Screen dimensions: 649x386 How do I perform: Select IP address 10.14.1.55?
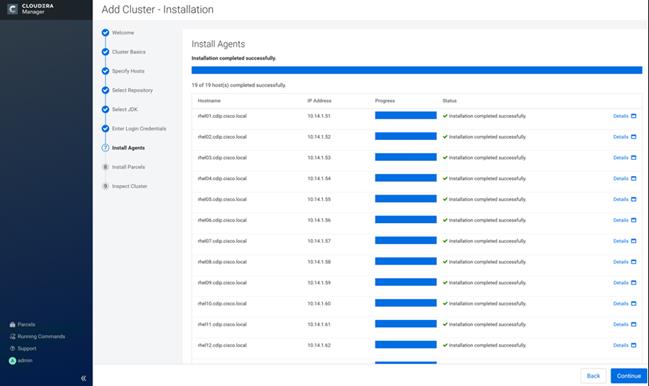pyautogui.click(x=319, y=199)
